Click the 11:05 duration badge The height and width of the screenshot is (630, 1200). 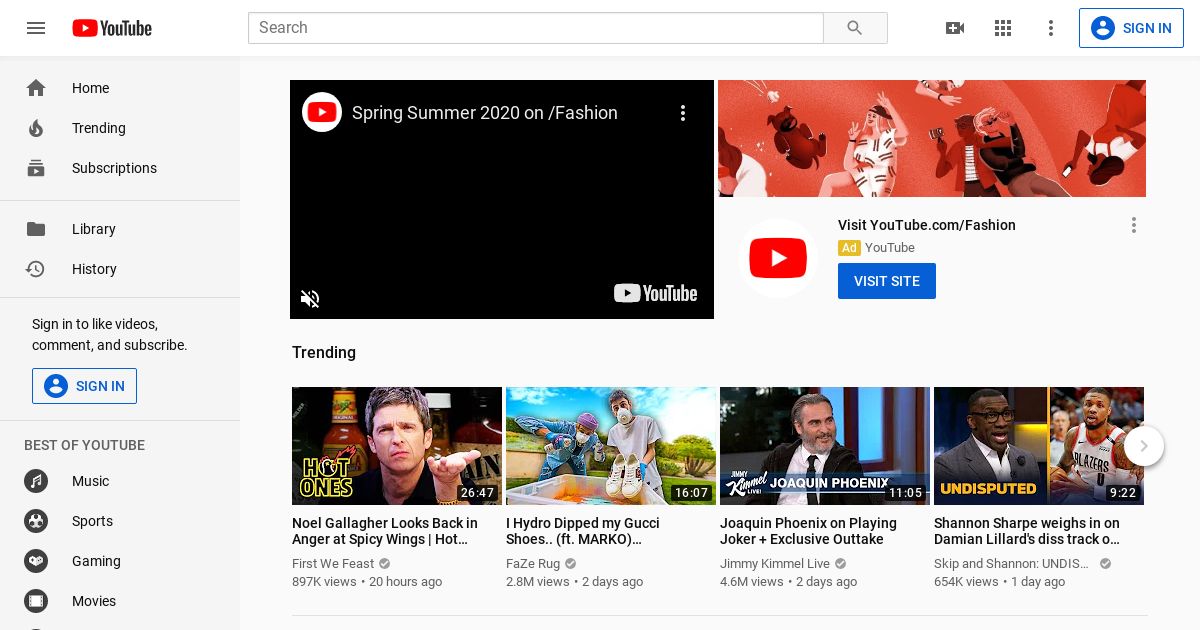pos(905,493)
